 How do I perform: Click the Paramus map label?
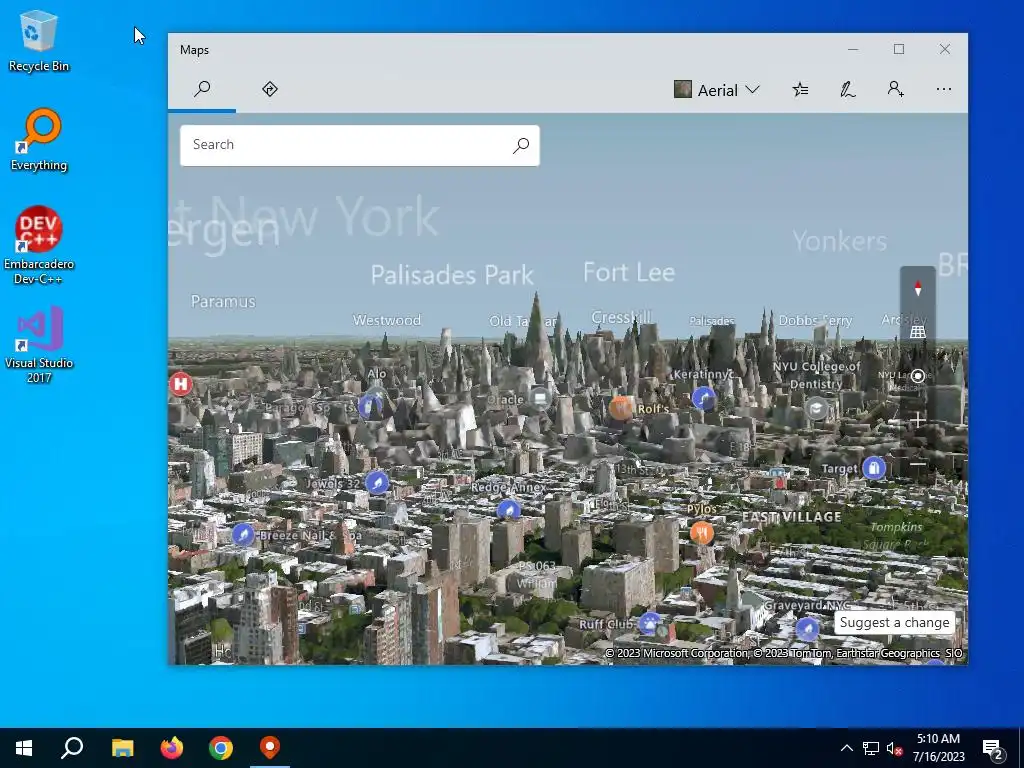point(223,302)
